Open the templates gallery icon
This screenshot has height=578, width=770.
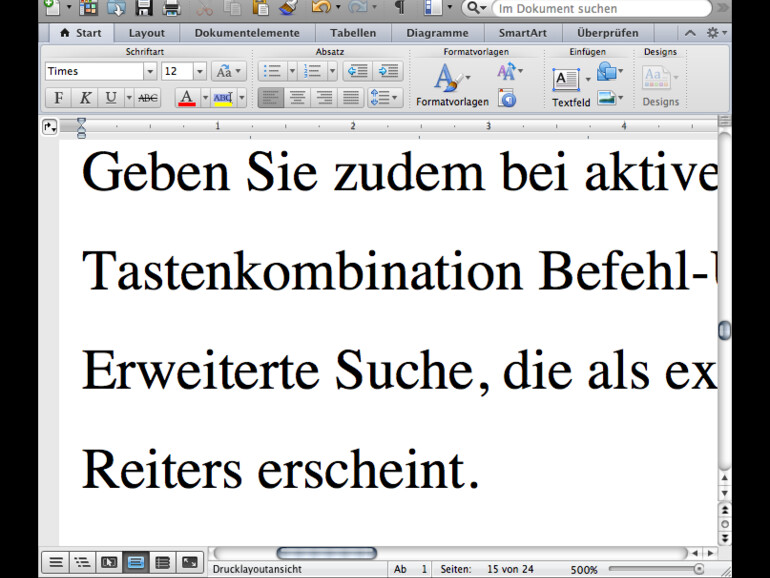[88, 7]
